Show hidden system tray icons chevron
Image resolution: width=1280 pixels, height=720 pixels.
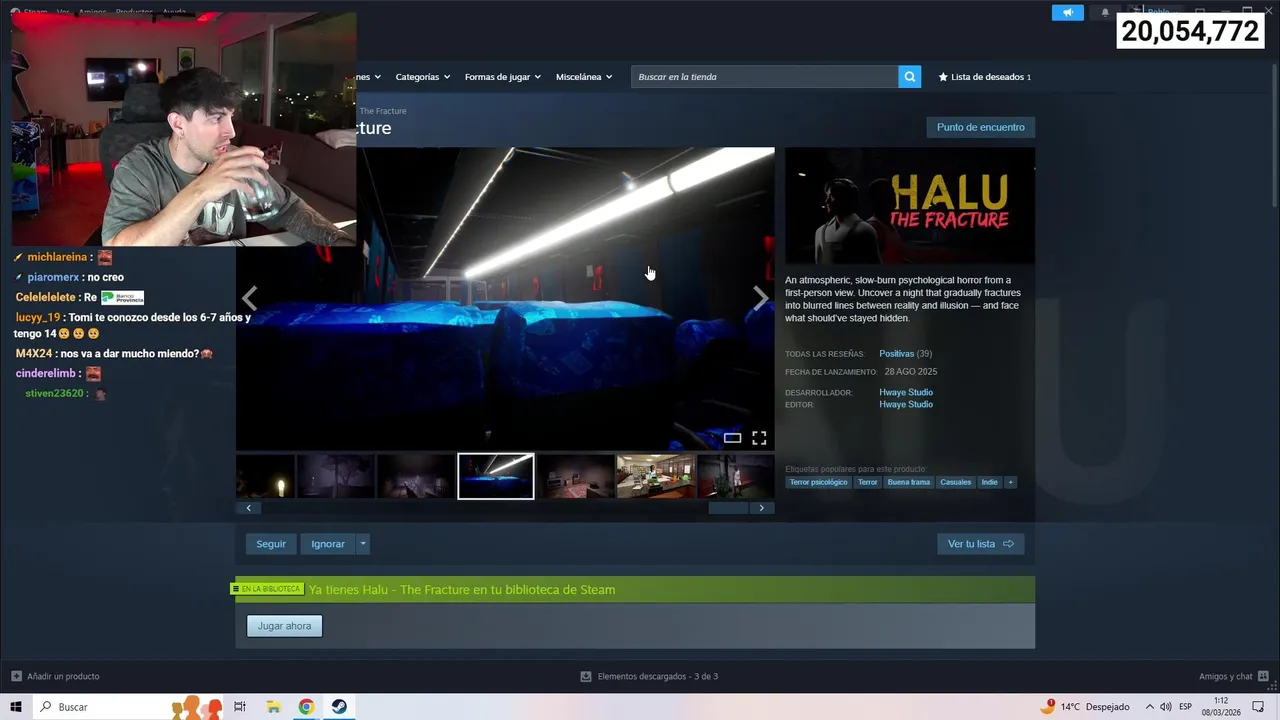(1150, 707)
